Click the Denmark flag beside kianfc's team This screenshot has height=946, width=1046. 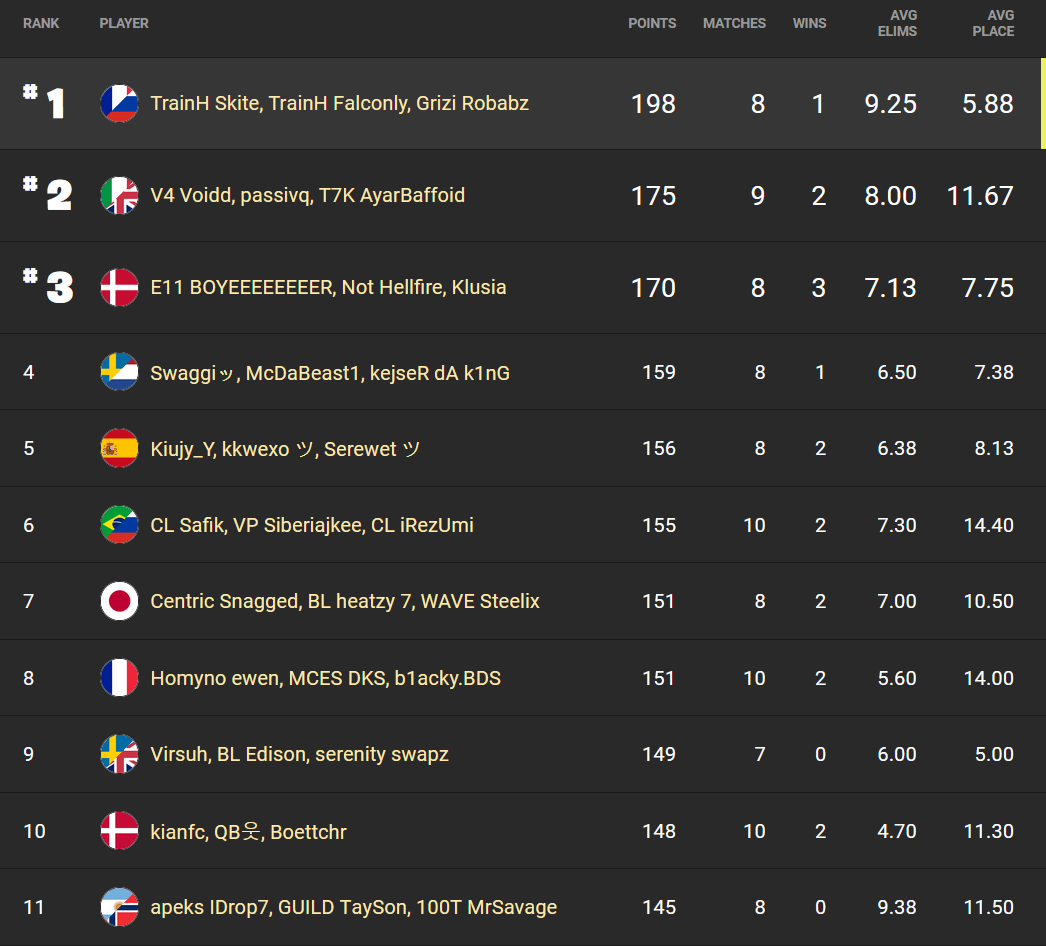[119, 831]
